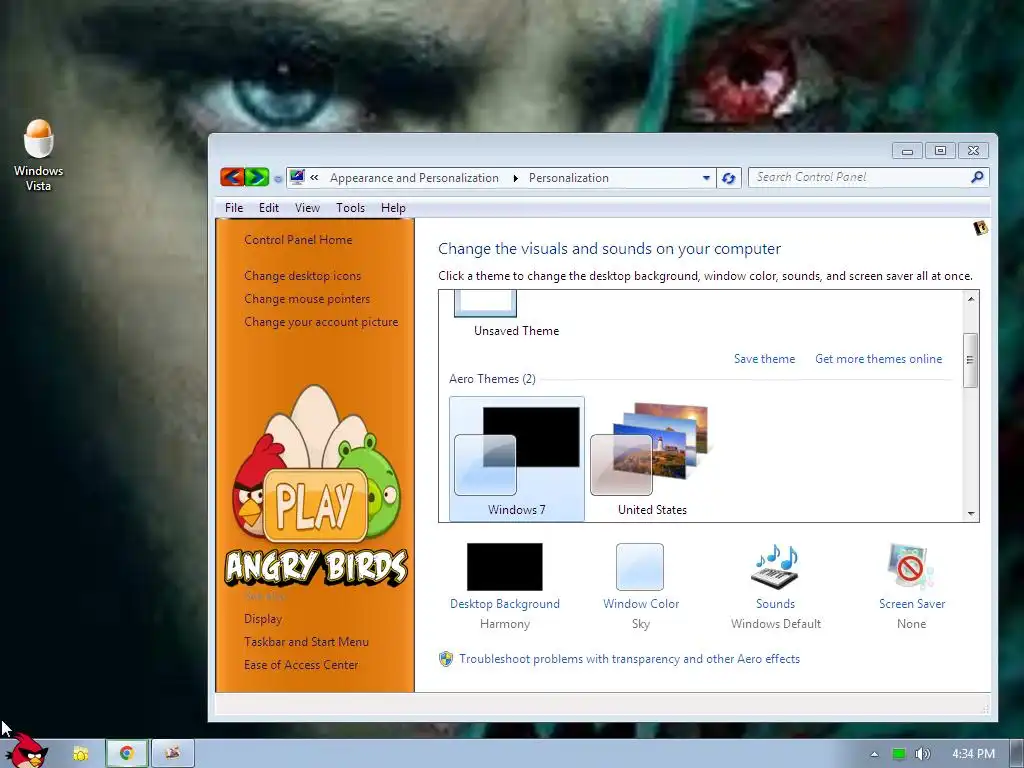Open the View menu

pos(307,208)
